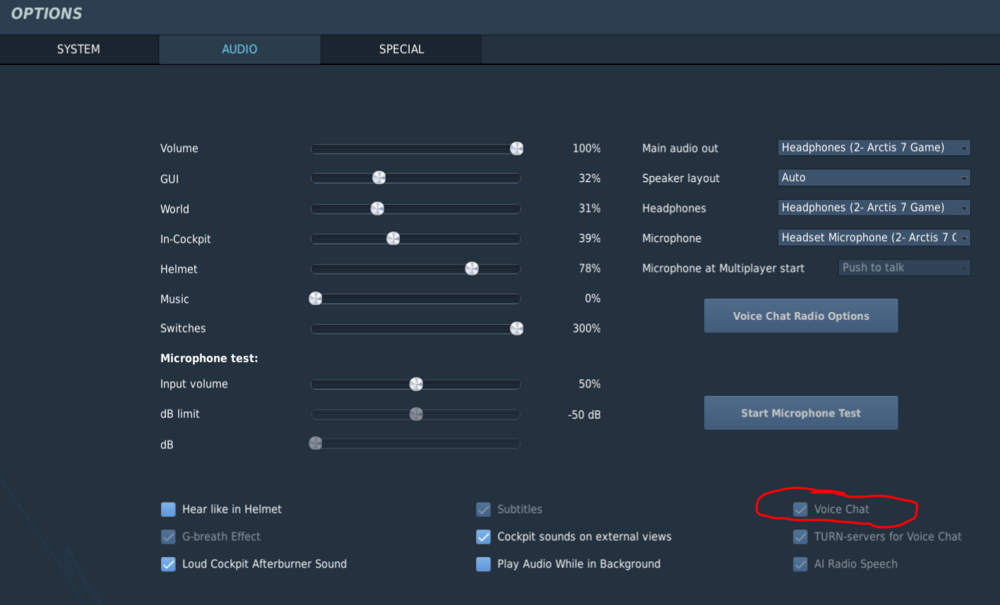
Task: Uncheck Cockpit sounds on external views
Action: (484, 537)
